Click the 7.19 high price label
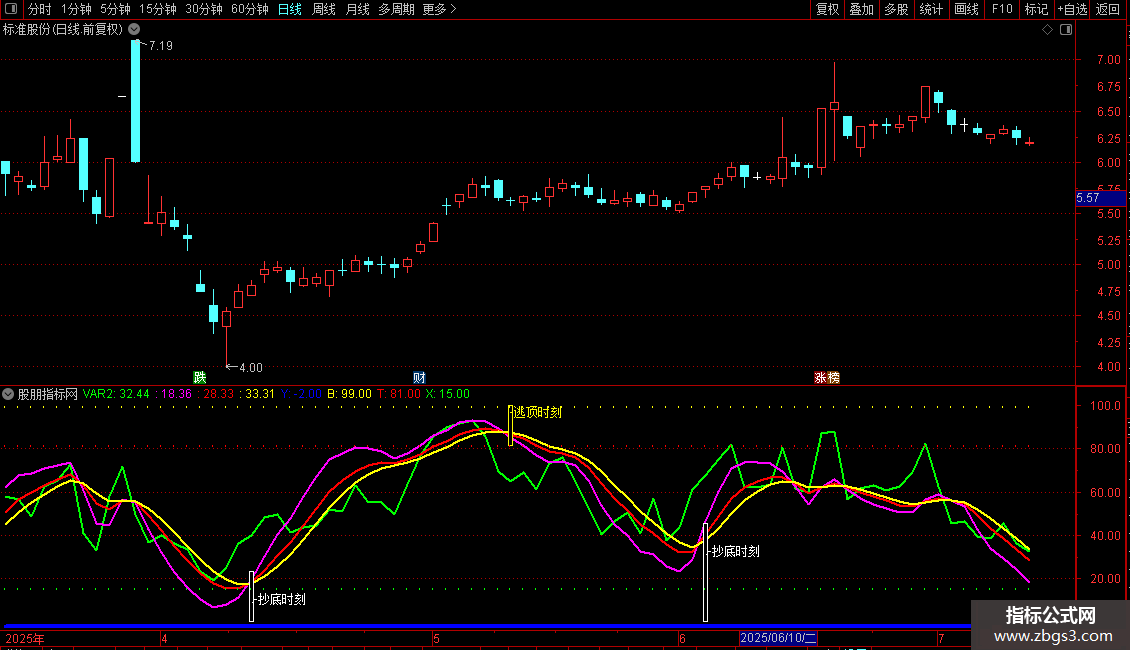The image size is (1130, 650). click(161, 45)
